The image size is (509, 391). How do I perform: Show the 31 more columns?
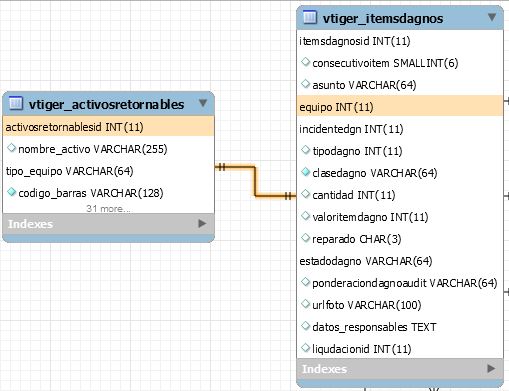(x=108, y=209)
